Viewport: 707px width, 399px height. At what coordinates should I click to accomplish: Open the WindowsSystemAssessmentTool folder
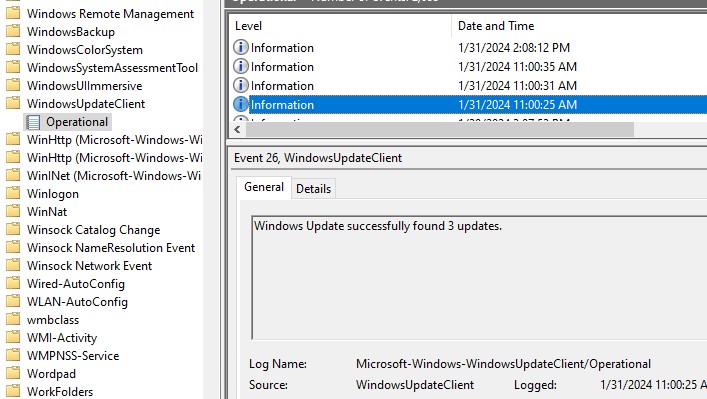pyautogui.click(x=112, y=68)
